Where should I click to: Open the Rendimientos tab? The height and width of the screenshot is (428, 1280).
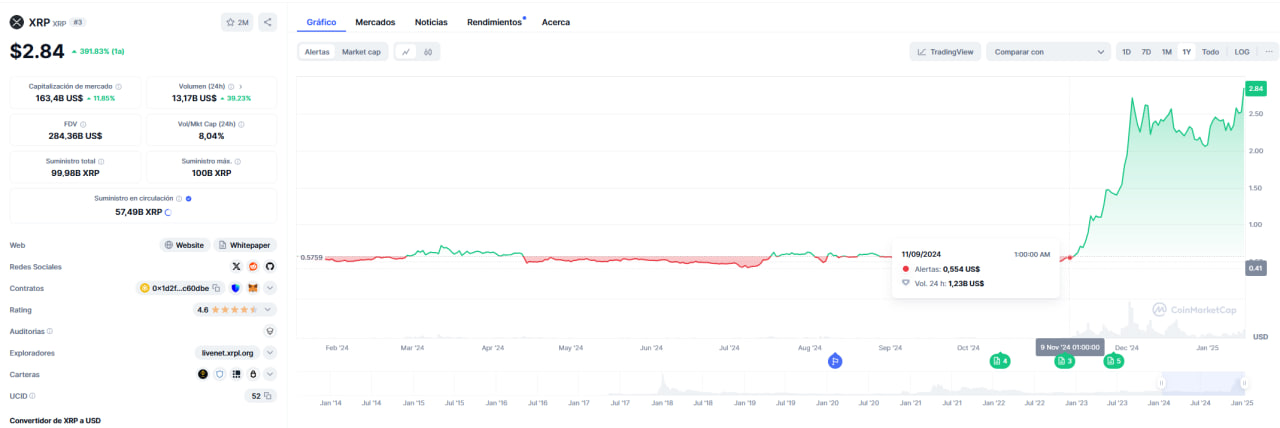click(495, 22)
